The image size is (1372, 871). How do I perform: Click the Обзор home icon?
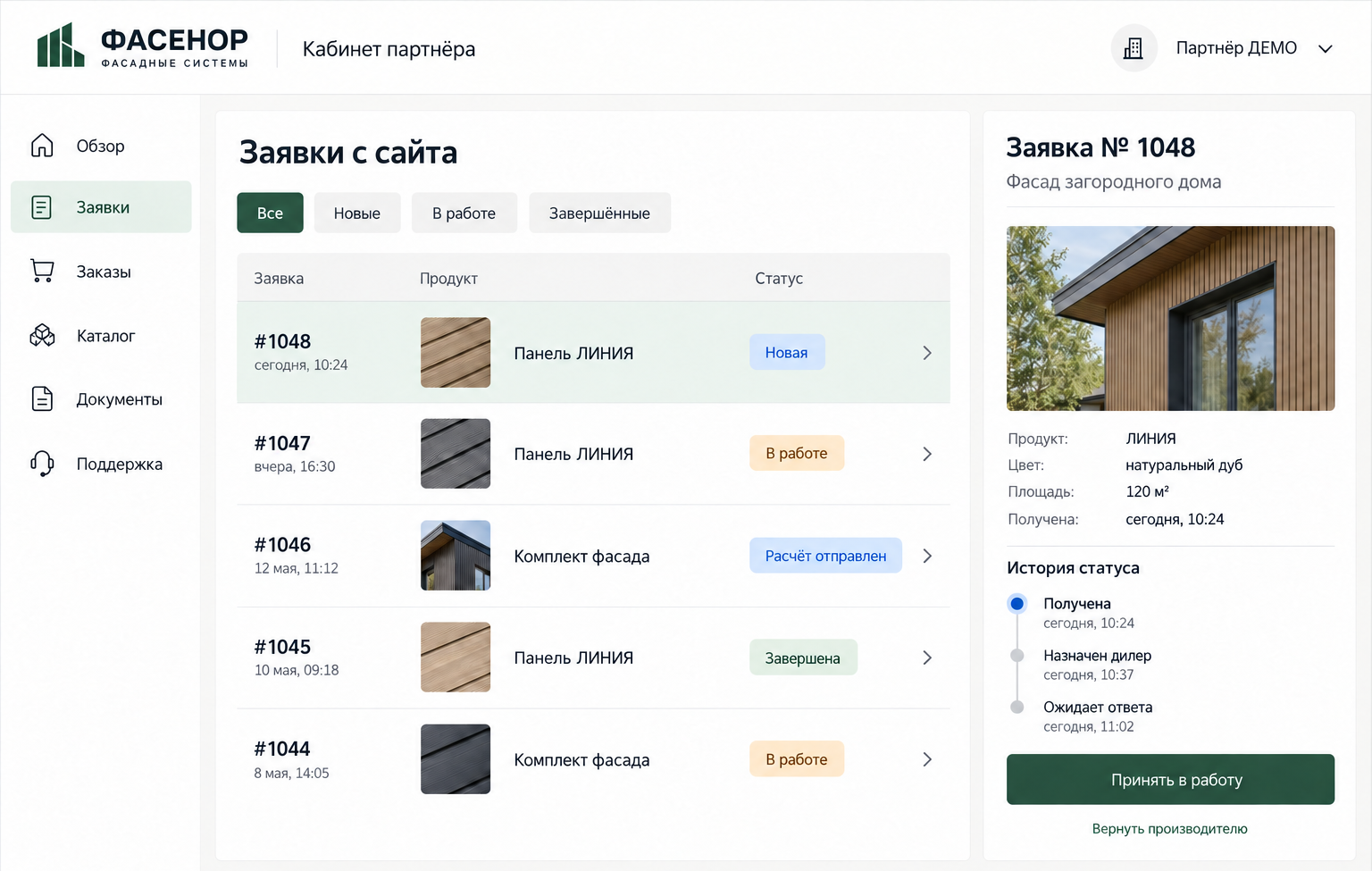[x=42, y=146]
